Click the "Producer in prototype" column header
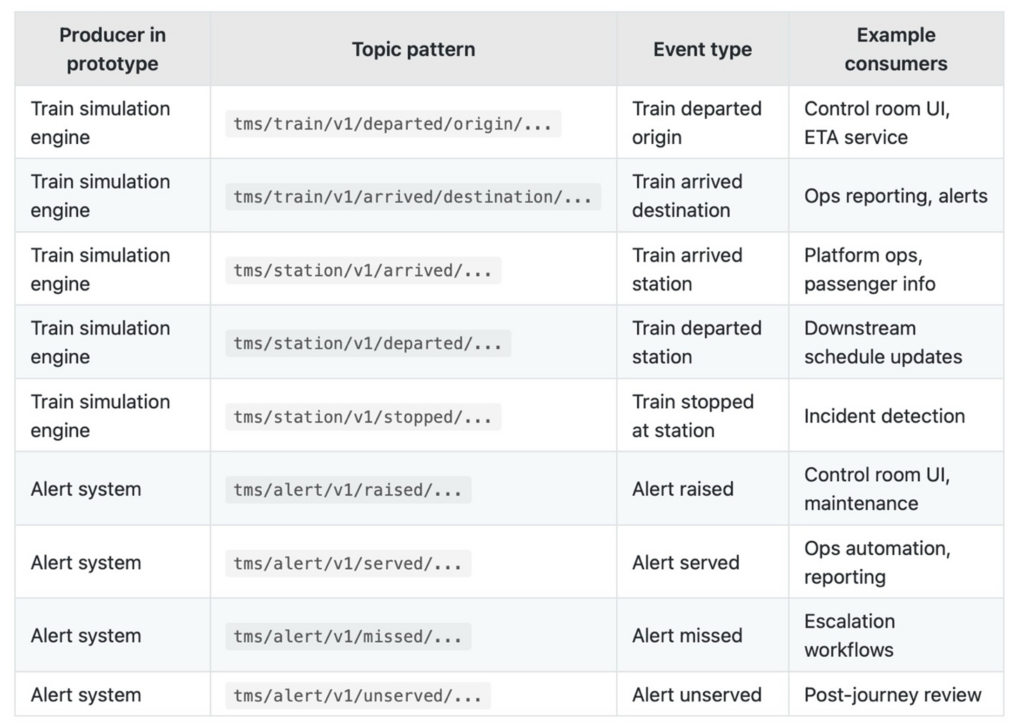1024x727 pixels. pyautogui.click(x=112, y=49)
